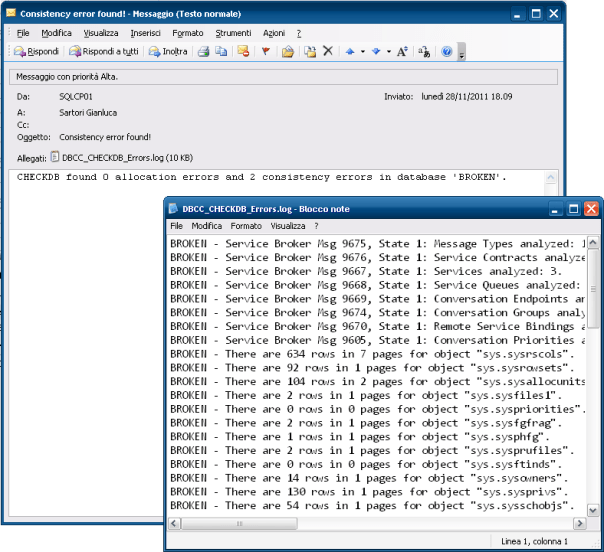
Task: Click the Rispondi reply button
Action: (36, 51)
